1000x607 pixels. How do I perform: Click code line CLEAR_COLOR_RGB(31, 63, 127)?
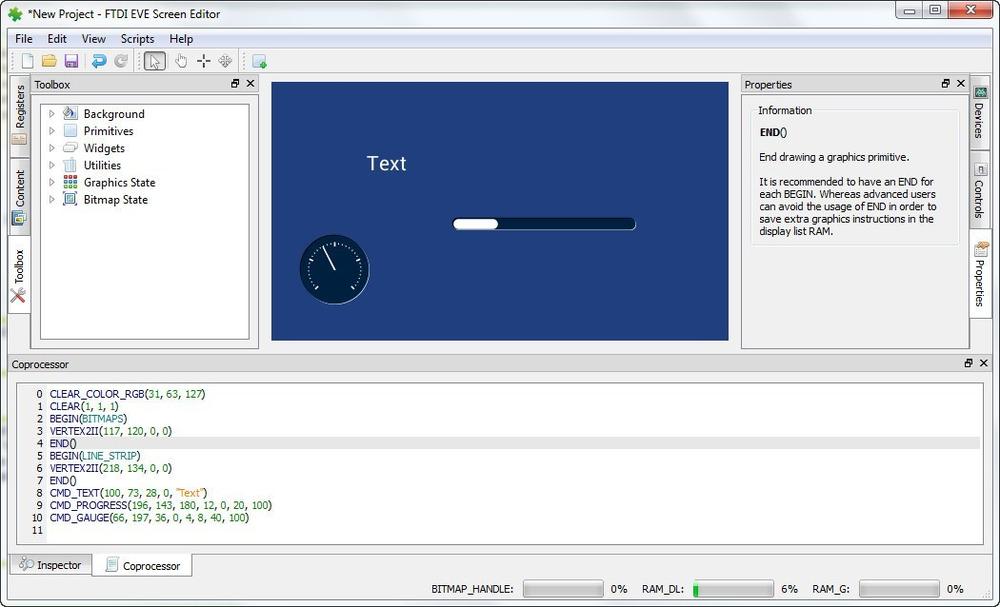point(128,394)
